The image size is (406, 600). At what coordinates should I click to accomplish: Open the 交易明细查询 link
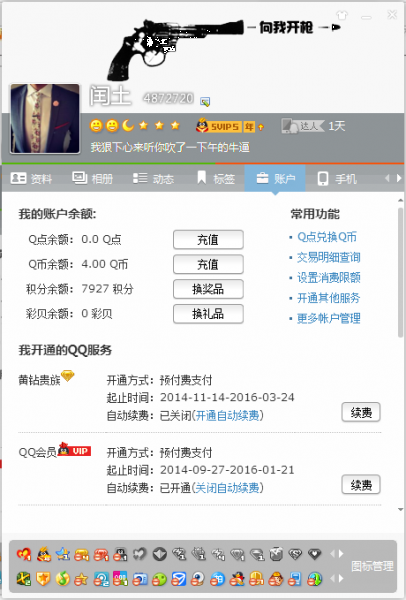point(329,258)
